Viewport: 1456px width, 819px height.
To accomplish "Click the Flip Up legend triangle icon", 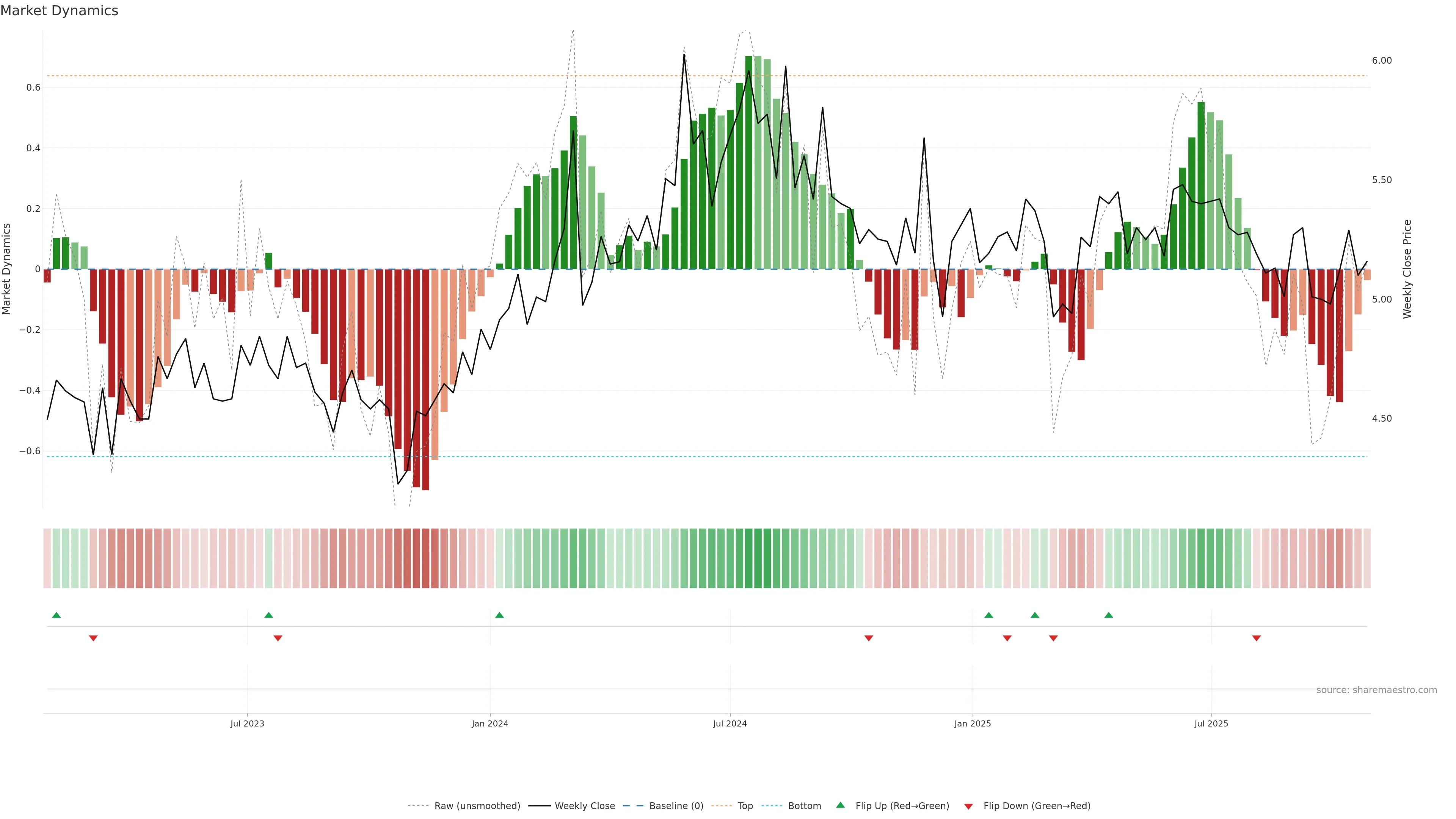I will pyautogui.click(x=841, y=805).
